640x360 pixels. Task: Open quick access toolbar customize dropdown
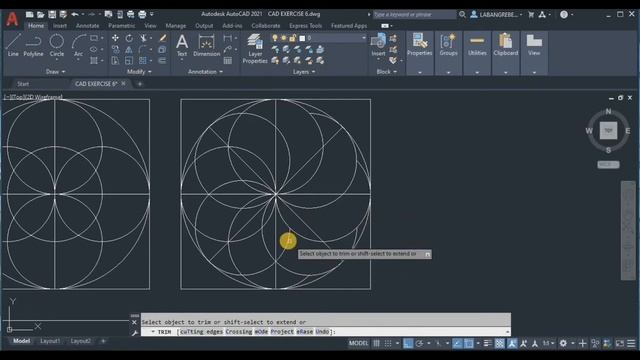click(151, 14)
